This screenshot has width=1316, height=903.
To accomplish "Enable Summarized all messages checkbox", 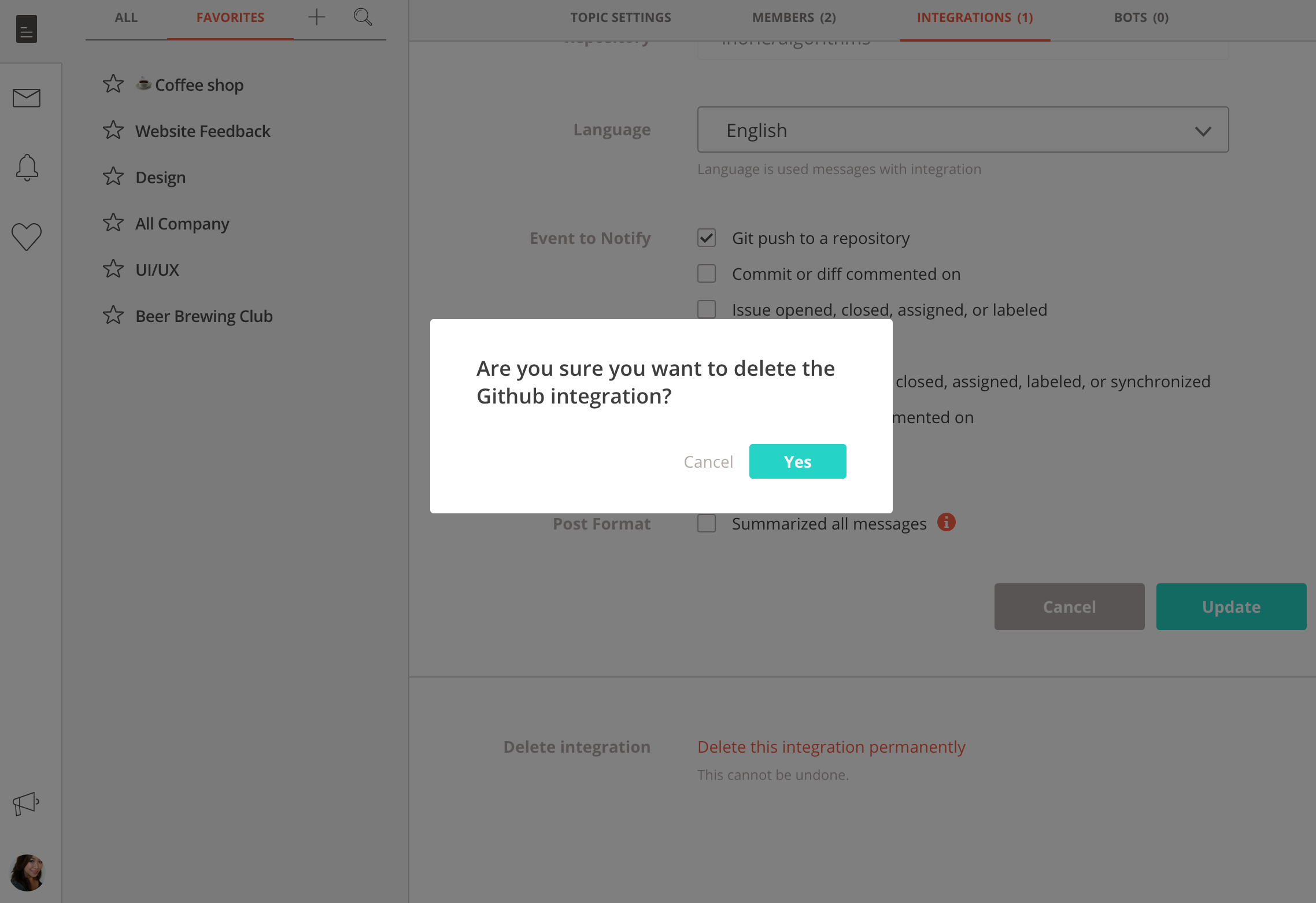I will (x=707, y=523).
